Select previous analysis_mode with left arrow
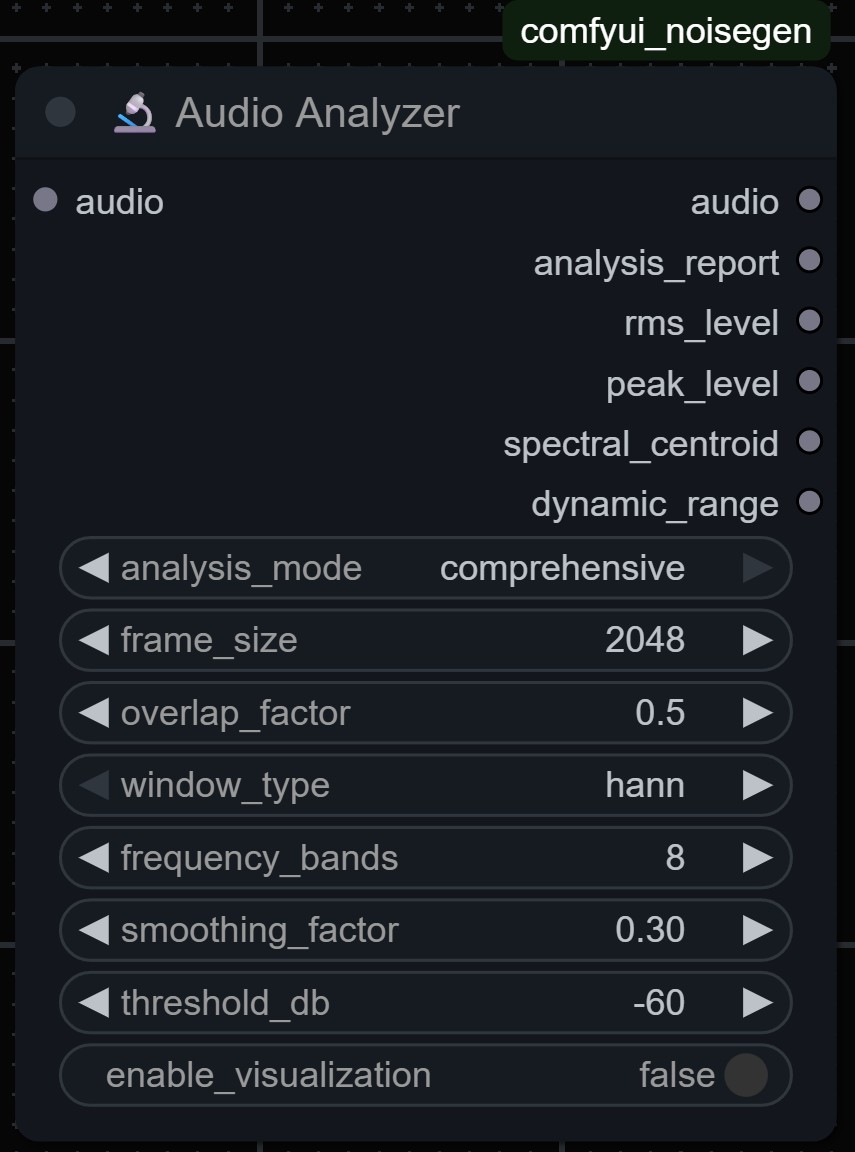This screenshot has height=1152, width=855. click(93, 568)
